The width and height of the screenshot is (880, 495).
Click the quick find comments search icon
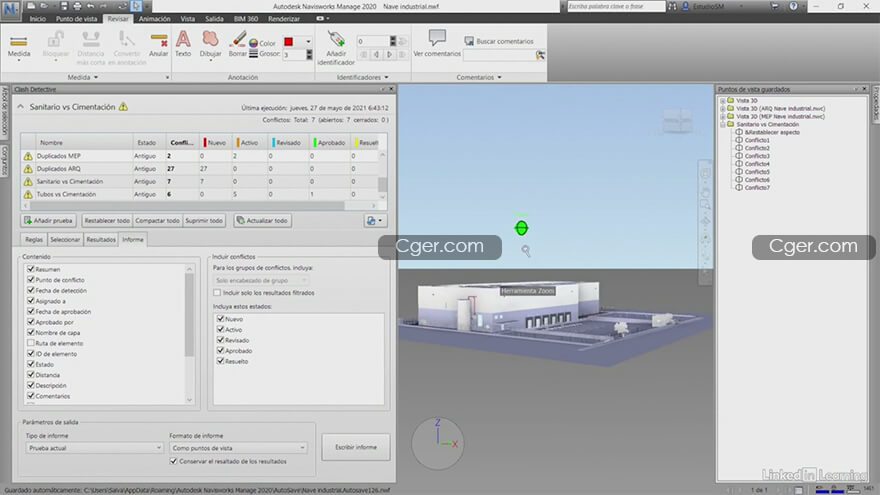point(540,55)
